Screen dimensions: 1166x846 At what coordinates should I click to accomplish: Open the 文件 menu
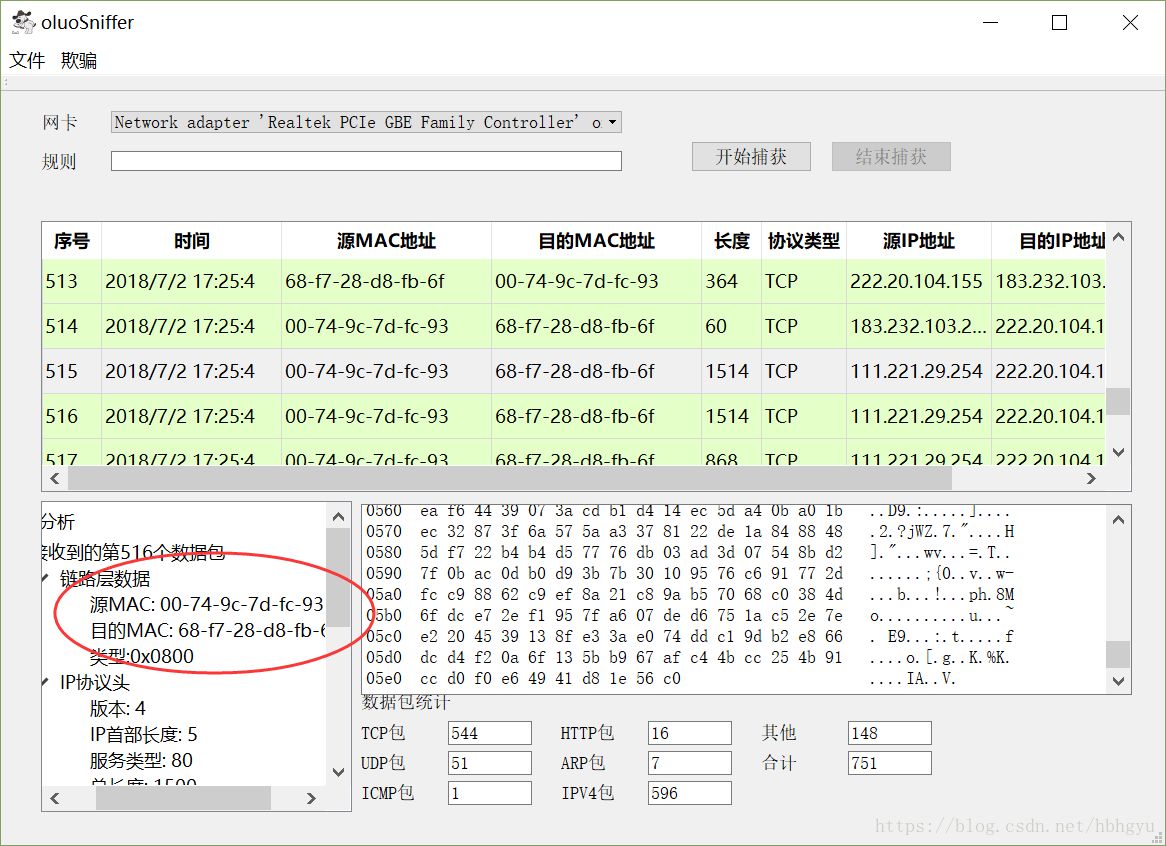tap(28, 60)
